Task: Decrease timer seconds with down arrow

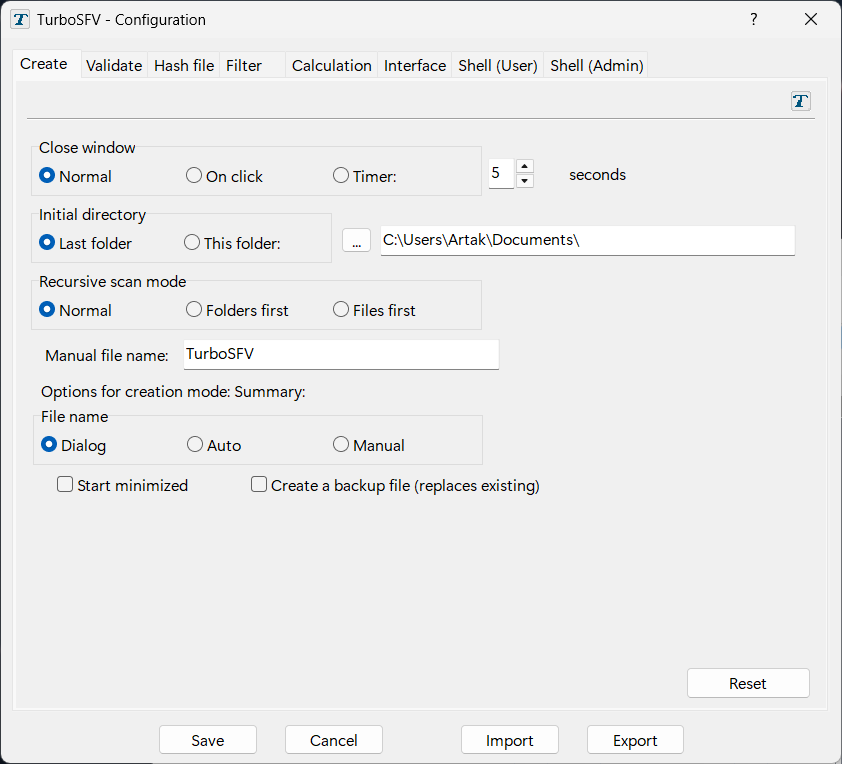Action: [525, 181]
